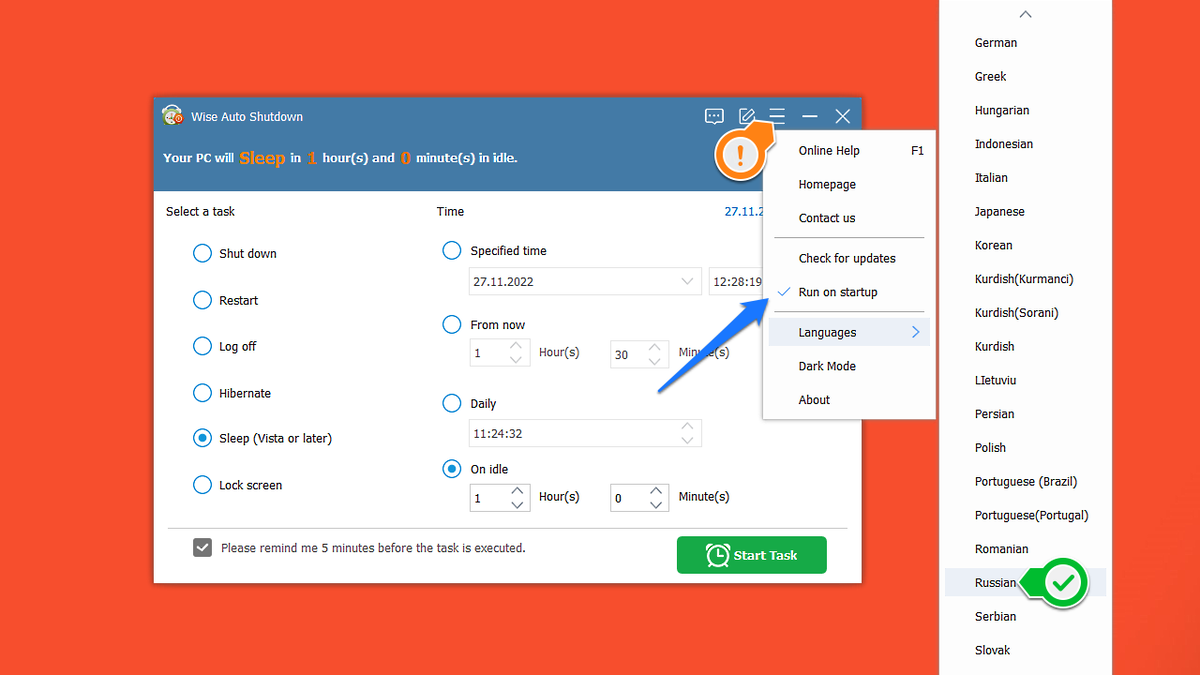Choose LIetuviu in the language list

point(1026,380)
